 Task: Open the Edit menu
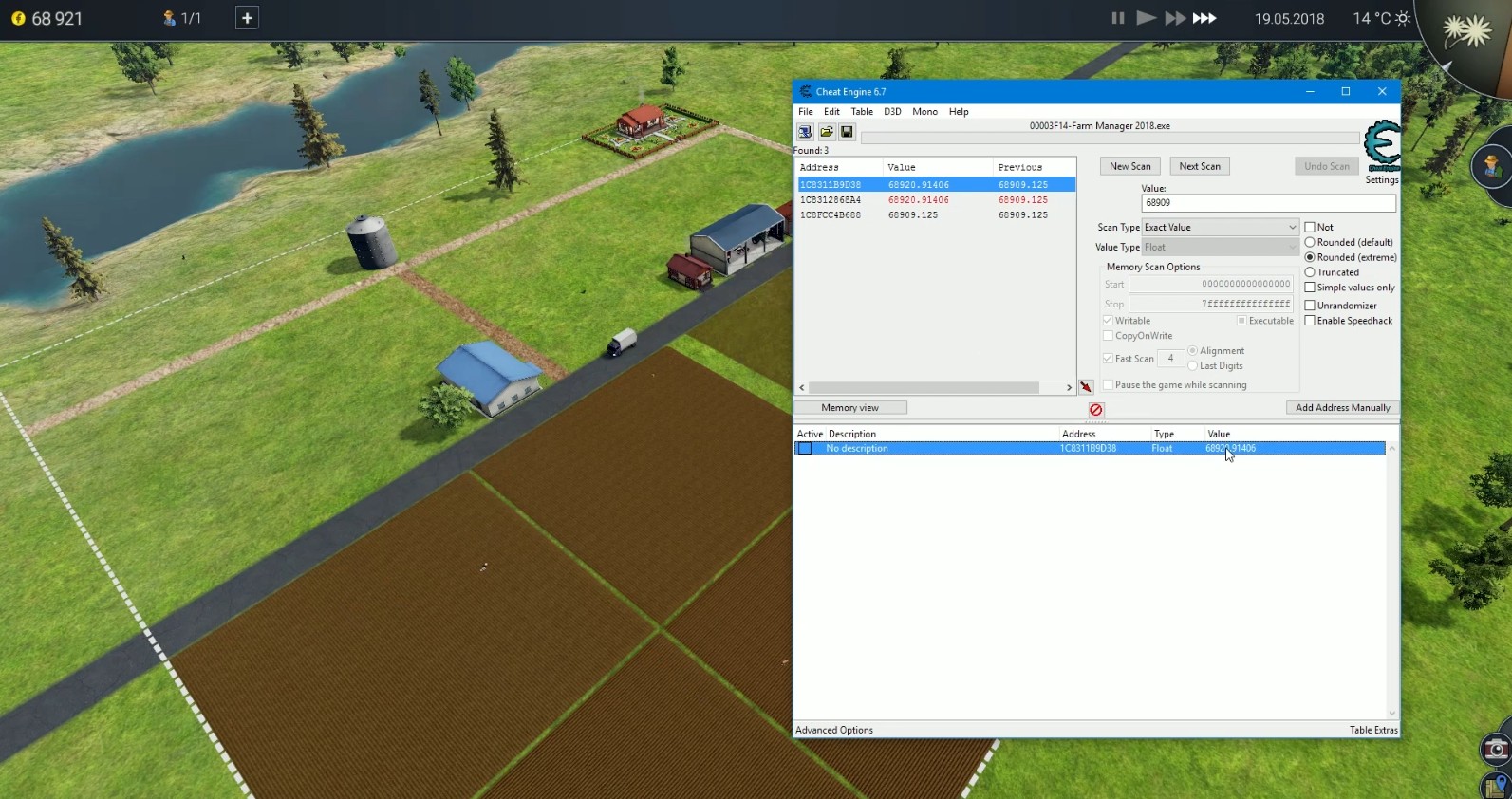point(831,112)
